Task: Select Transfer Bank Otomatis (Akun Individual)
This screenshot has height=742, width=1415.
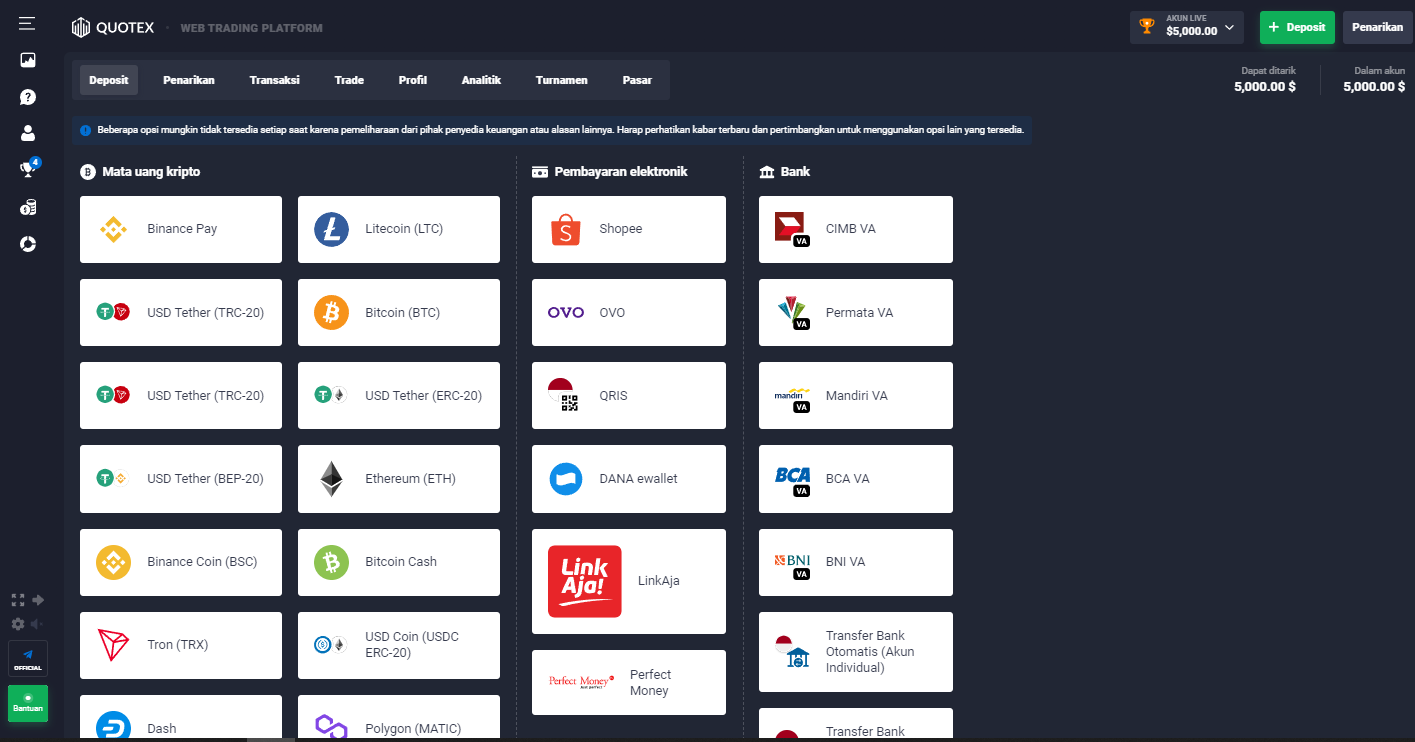Action: (x=856, y=652)
